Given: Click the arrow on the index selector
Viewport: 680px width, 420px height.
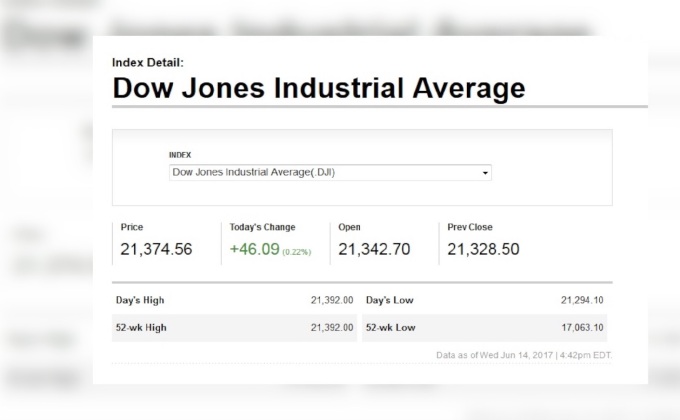Looking at the screenshot, I should [486, 173].
